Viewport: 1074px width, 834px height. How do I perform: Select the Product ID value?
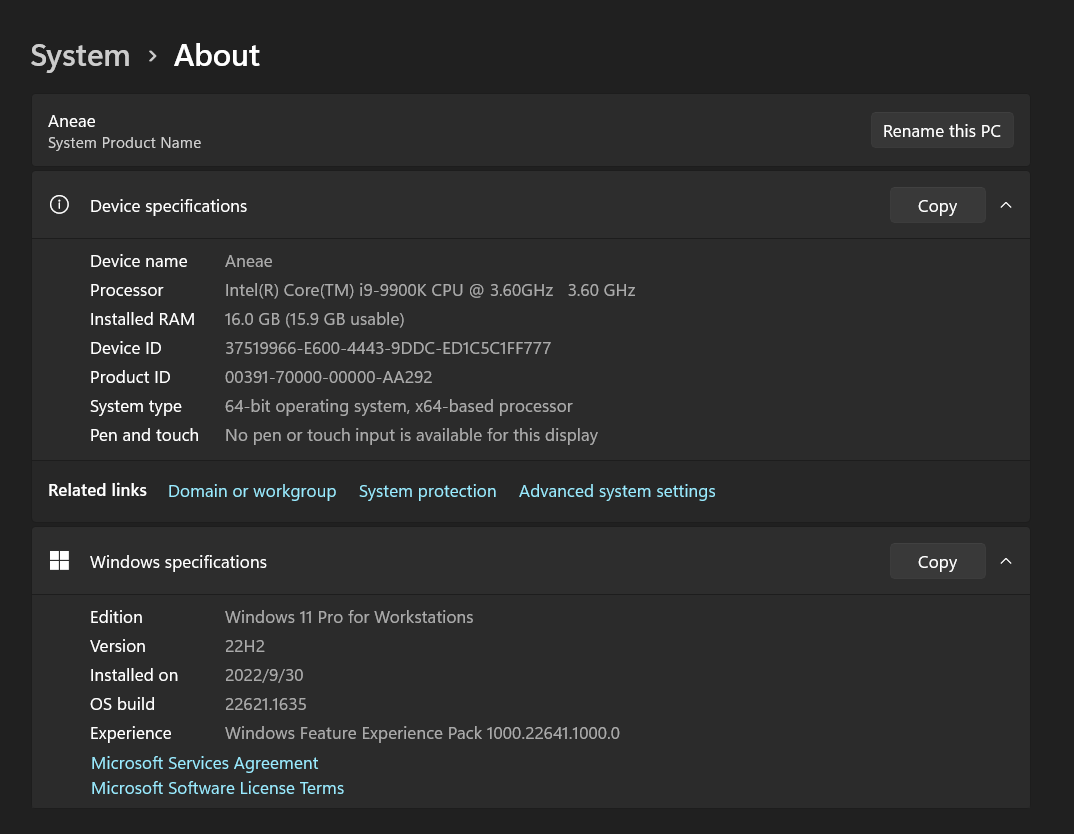coord(328,377)
